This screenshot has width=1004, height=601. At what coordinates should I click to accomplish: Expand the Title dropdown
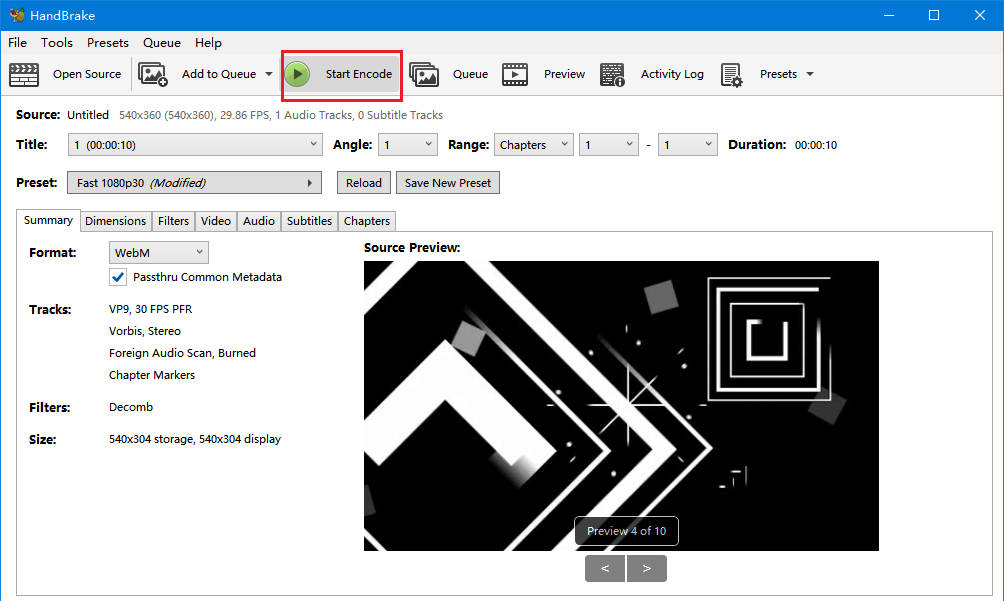click(195, 145)
